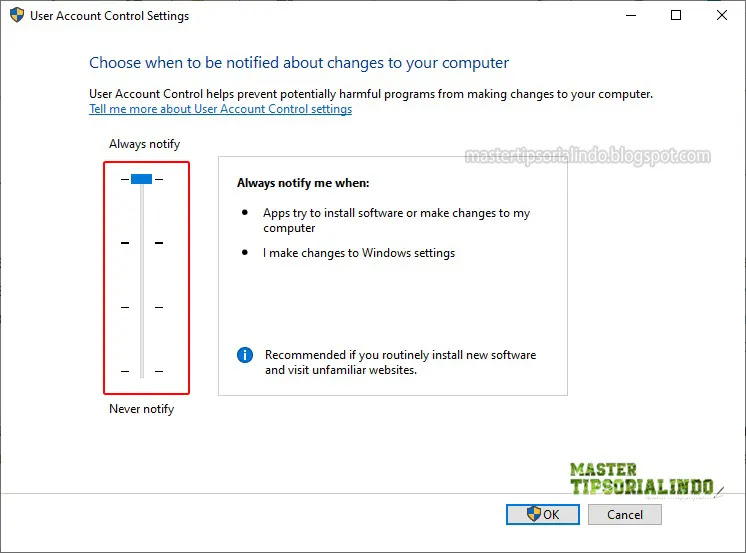
Task: Click 'I make changes to Windows settings' text
Action: [359, 253]
